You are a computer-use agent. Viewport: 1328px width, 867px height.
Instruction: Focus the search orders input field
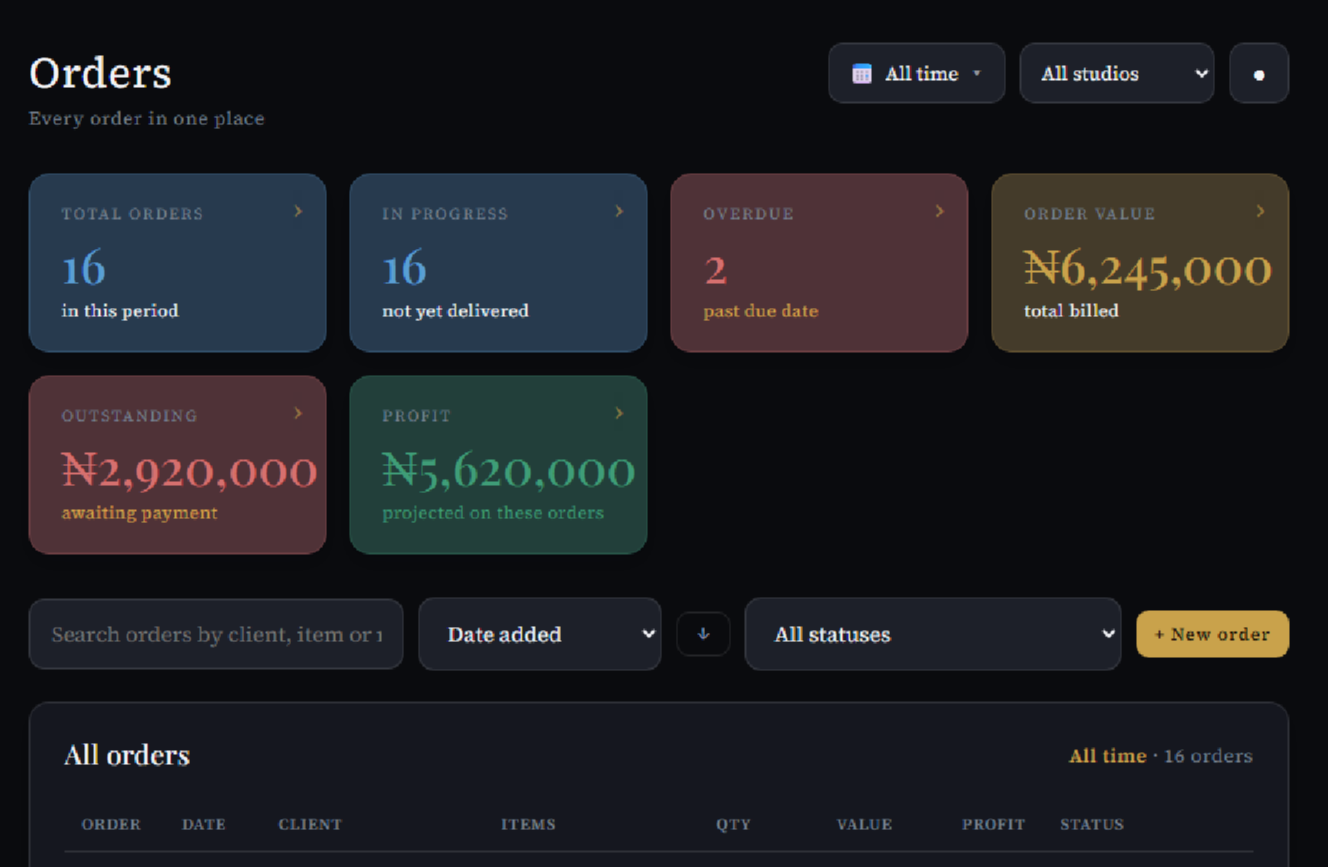216,634
